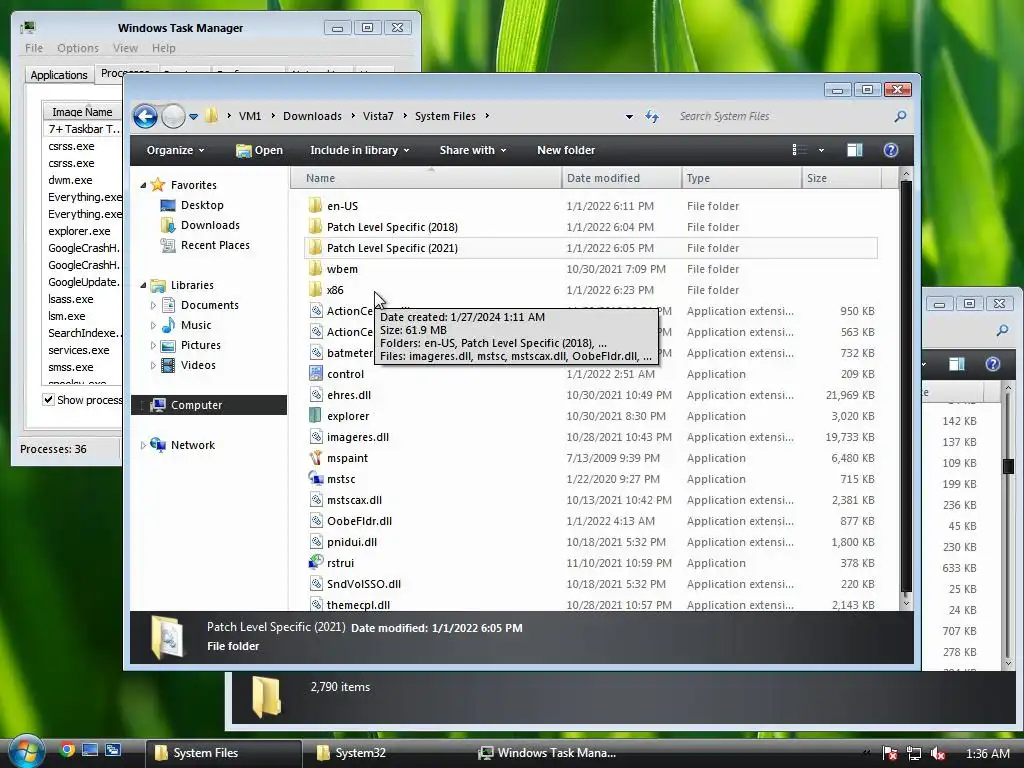Expand the Network tree node
The width and height of the screenshot is (1024, 768).
[143, 445]
